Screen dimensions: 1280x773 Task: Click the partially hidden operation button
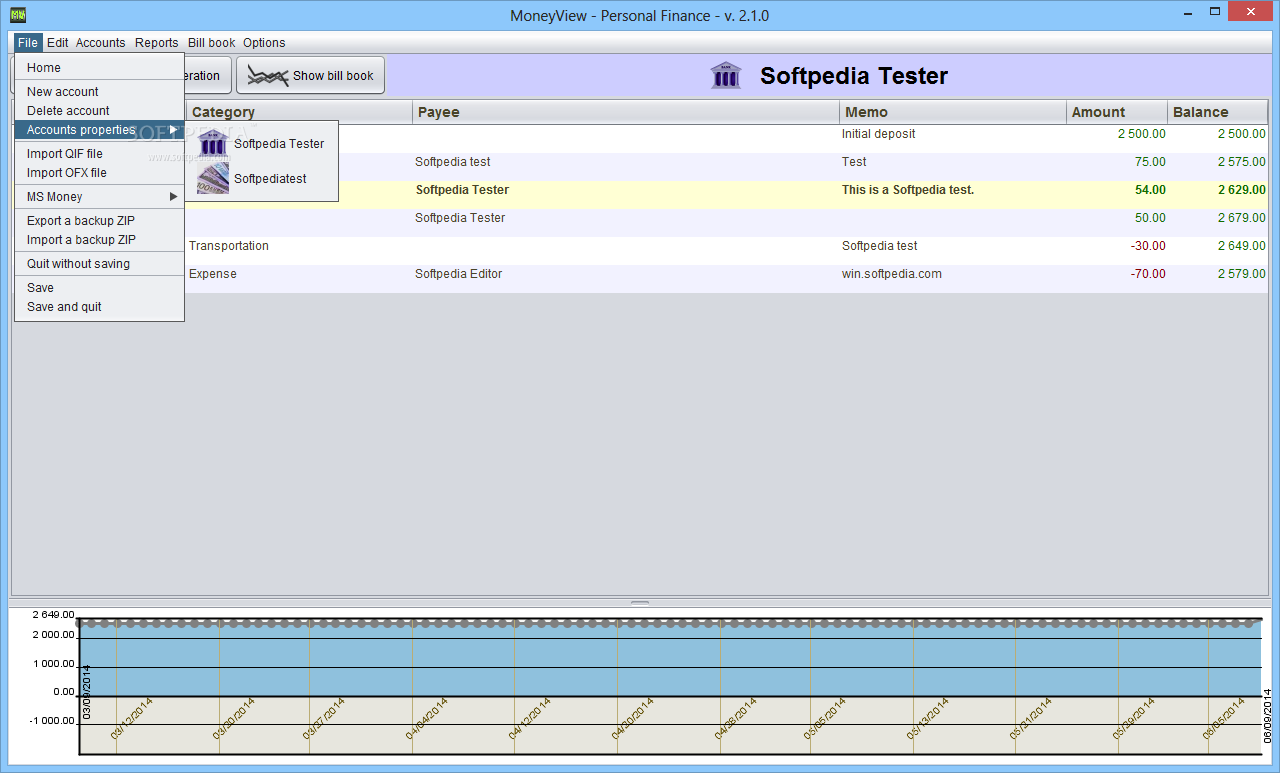click(x=207, y=75)
